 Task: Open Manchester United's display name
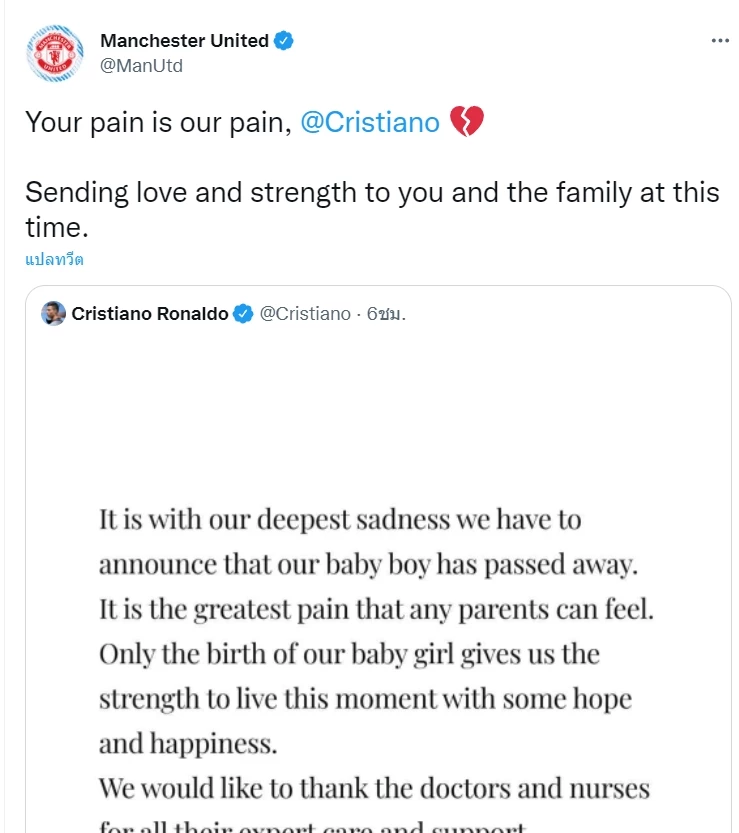point(185,41)
